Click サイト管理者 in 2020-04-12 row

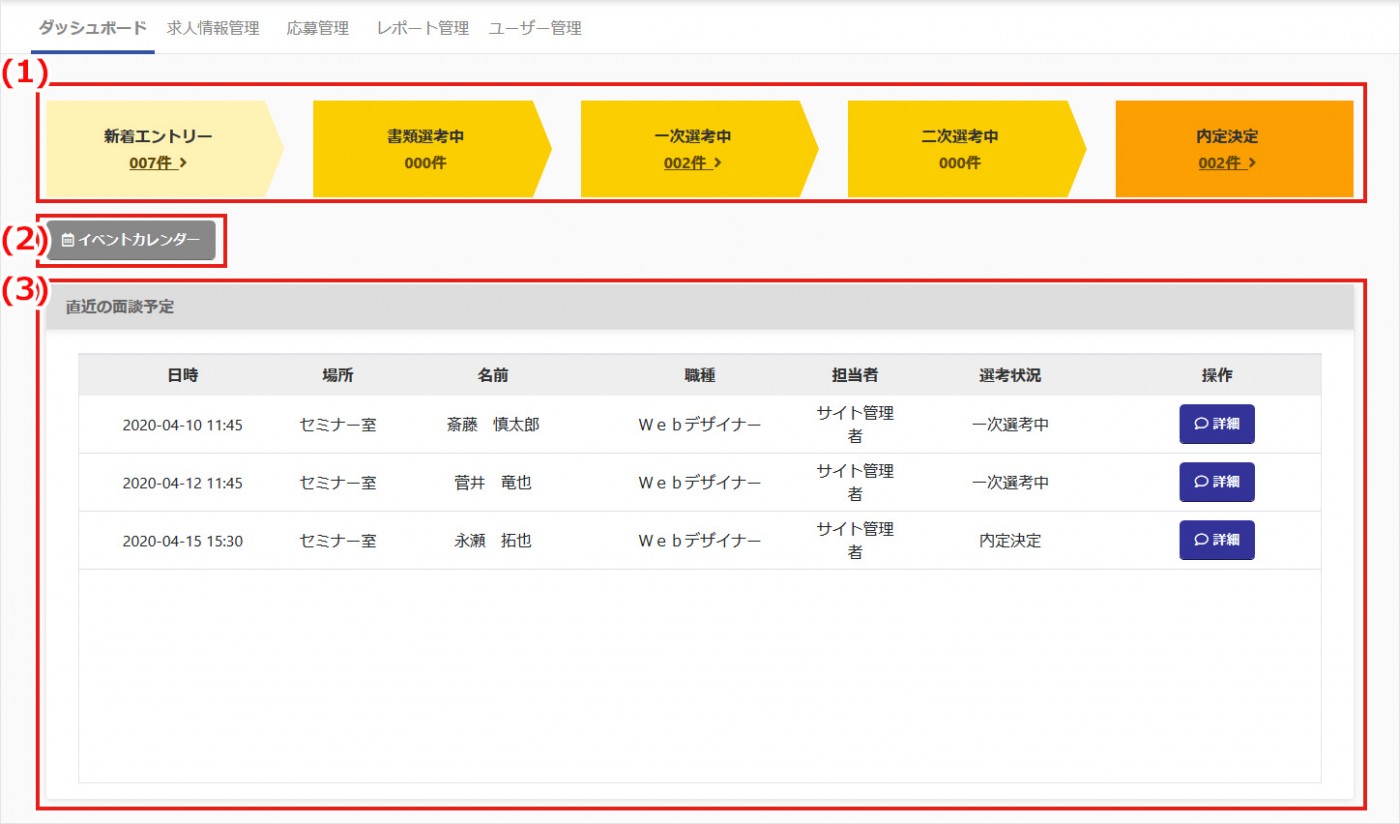pos(855,482)
